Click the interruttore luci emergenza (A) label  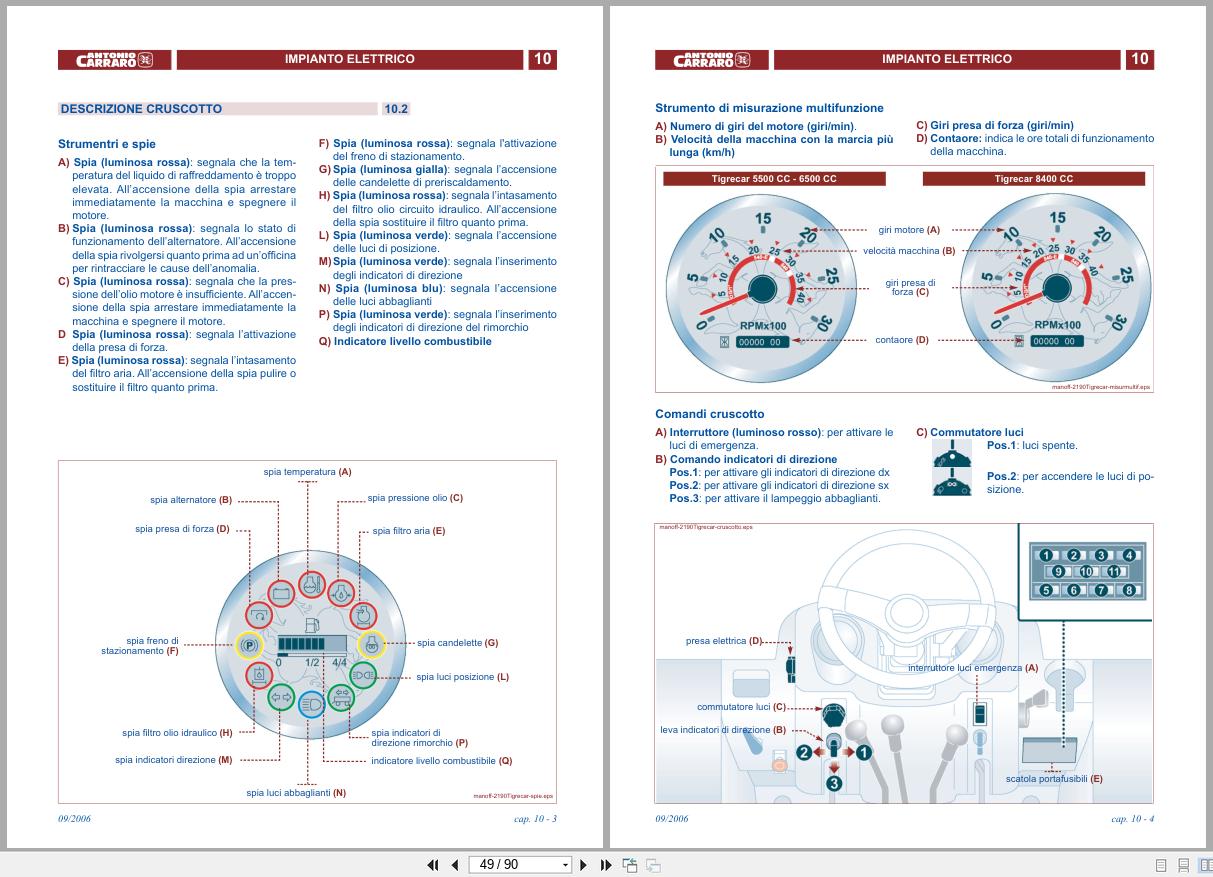click(x=973, y=667)
